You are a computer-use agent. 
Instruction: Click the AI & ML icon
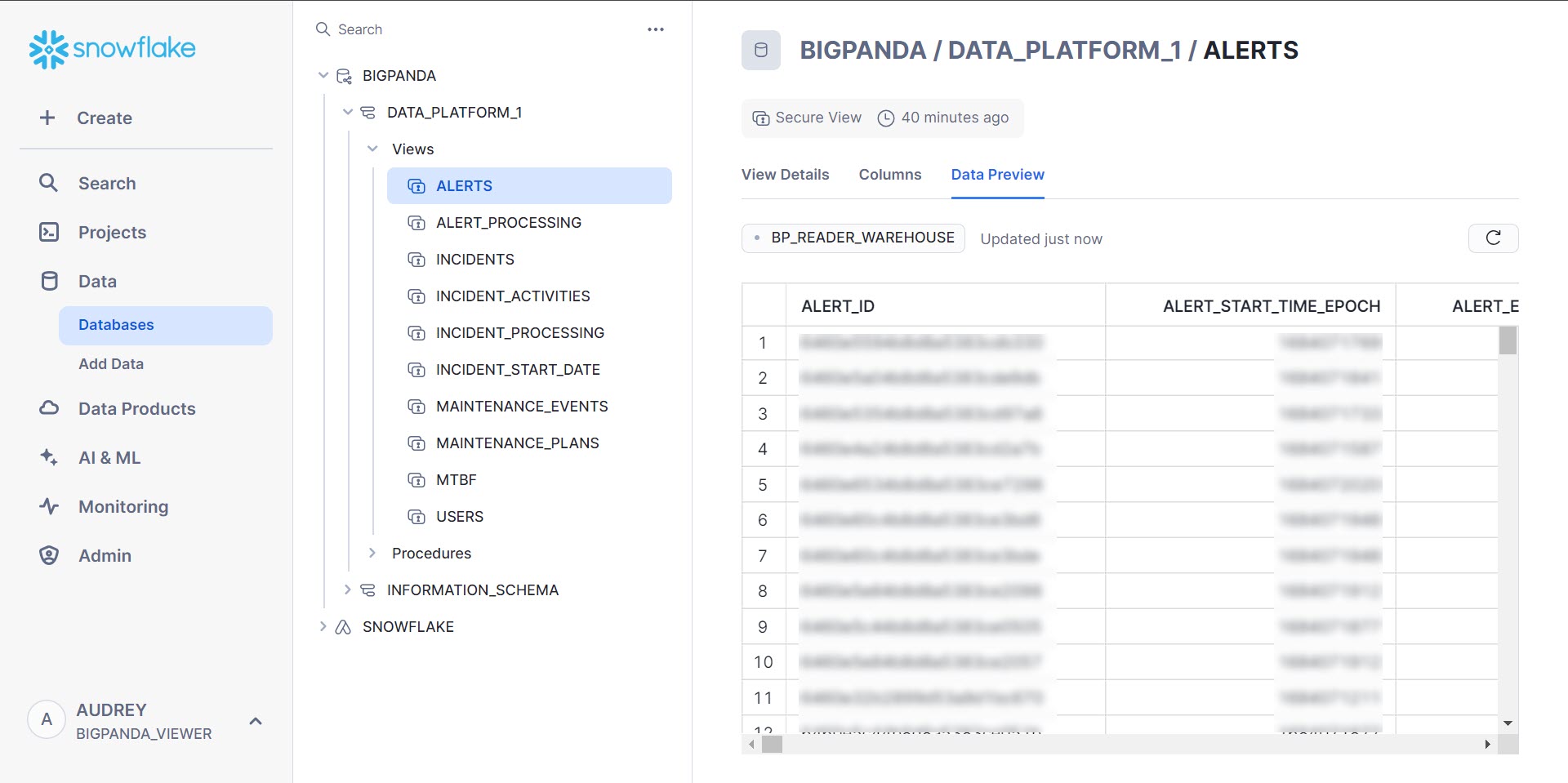tap(48, 457)
